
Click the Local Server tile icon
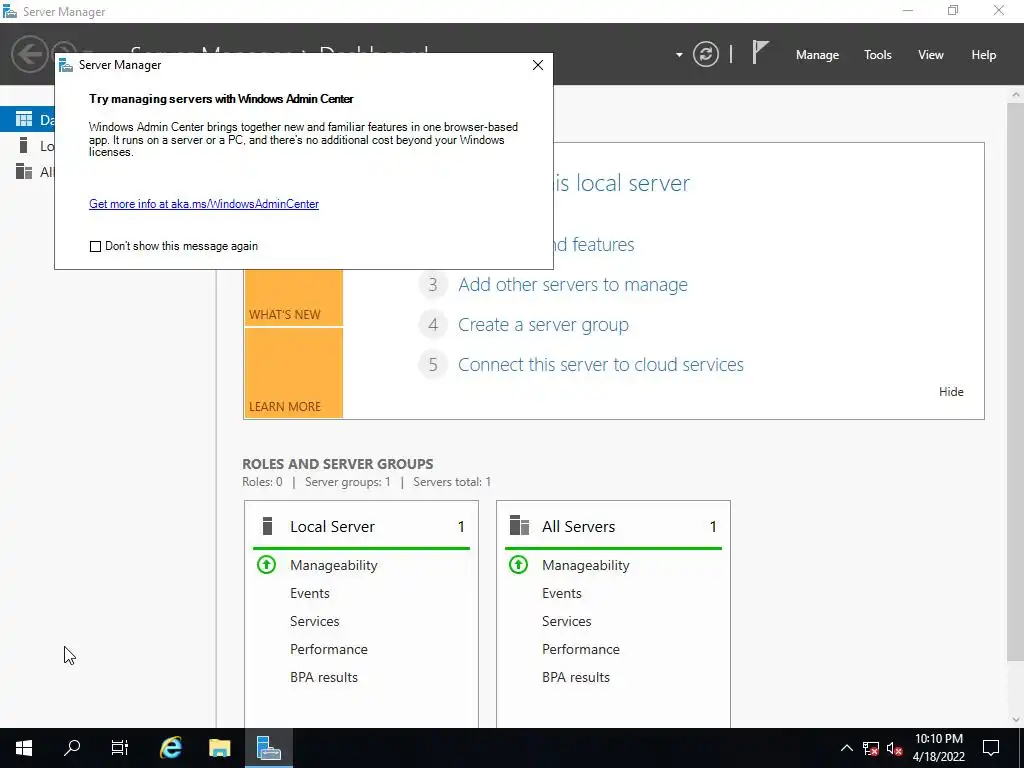267,526
